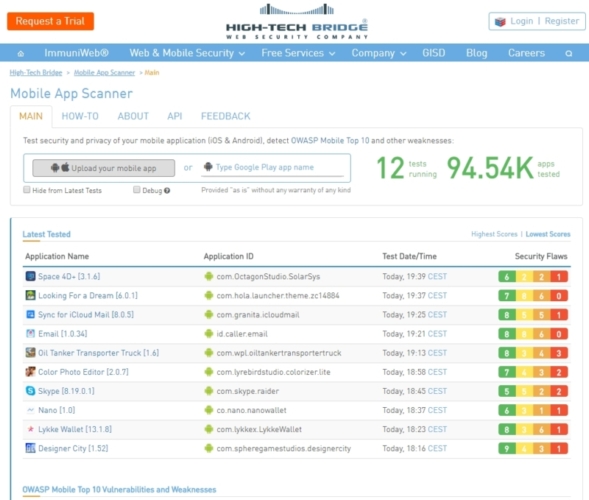The height and width of the screenshot is (500, 589).
Task: Click Request a Trial button
Action: coord(50,21)
